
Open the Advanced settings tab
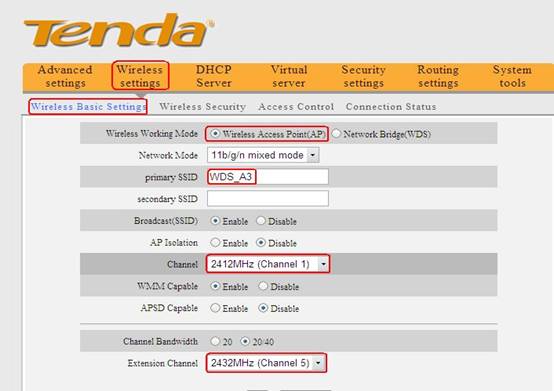[x=65, y=76]
